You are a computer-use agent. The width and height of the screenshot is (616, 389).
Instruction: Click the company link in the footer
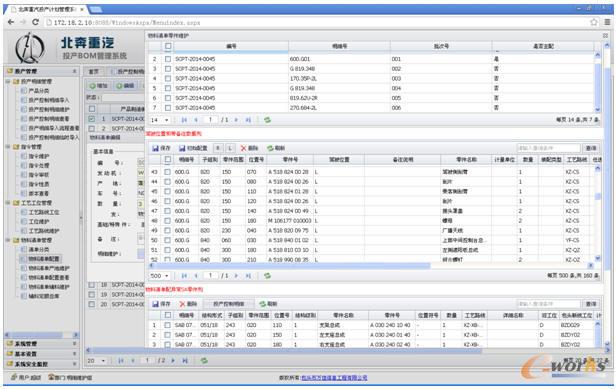[334, 378]
